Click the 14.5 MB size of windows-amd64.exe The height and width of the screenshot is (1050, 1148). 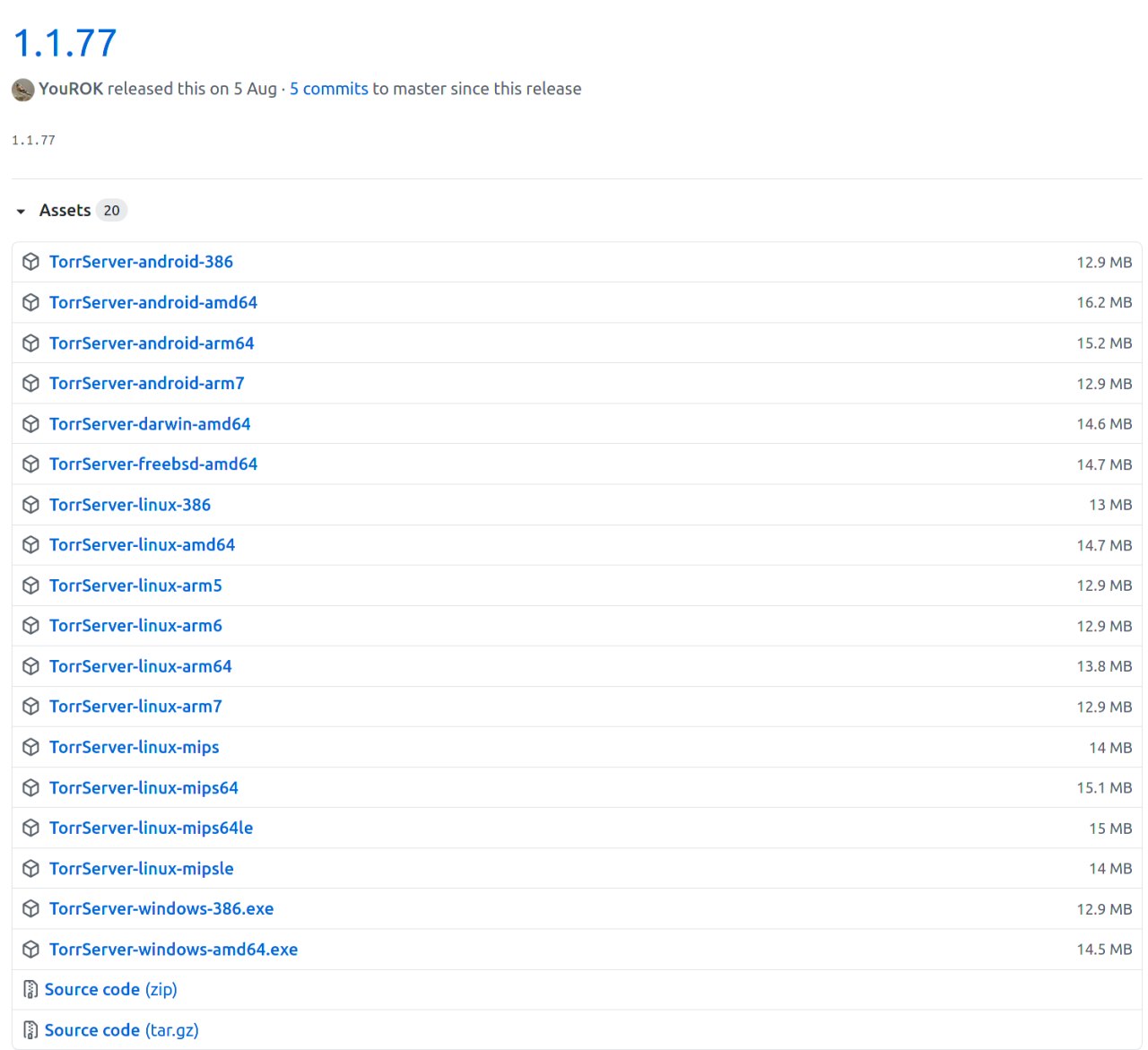coord(1104,950)
